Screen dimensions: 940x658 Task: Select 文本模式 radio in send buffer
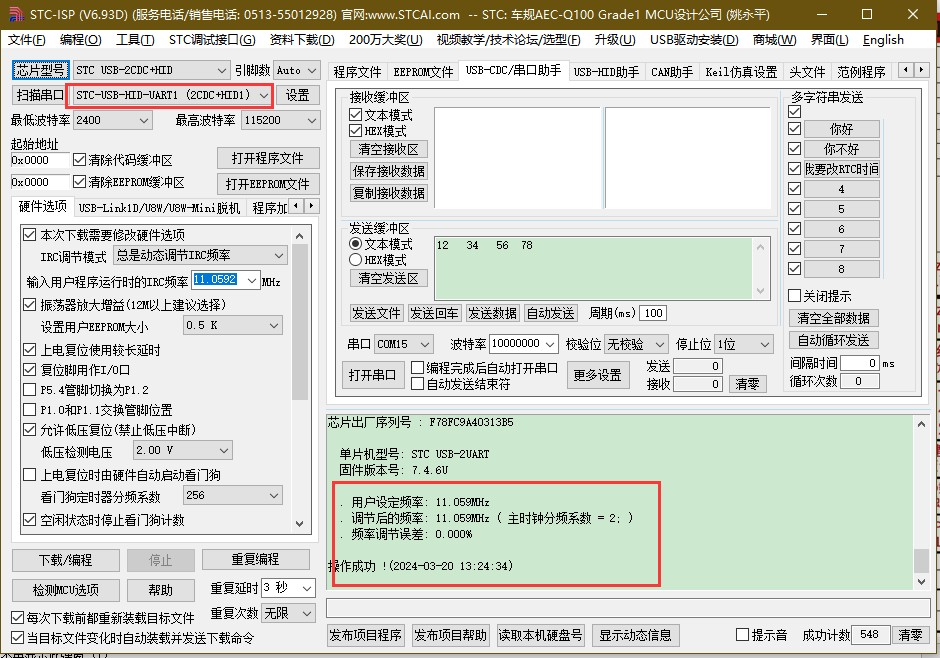[x=355, y=244]
